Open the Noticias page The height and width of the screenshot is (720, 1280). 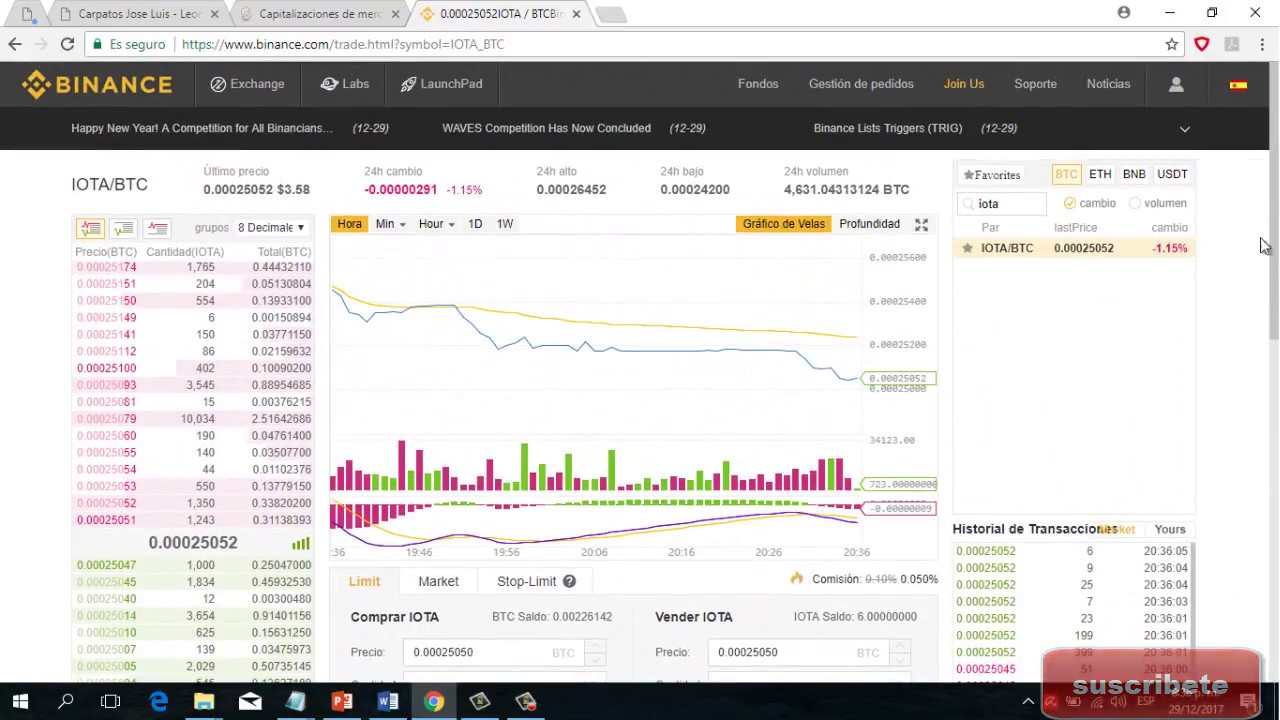tap(1108, 84)
